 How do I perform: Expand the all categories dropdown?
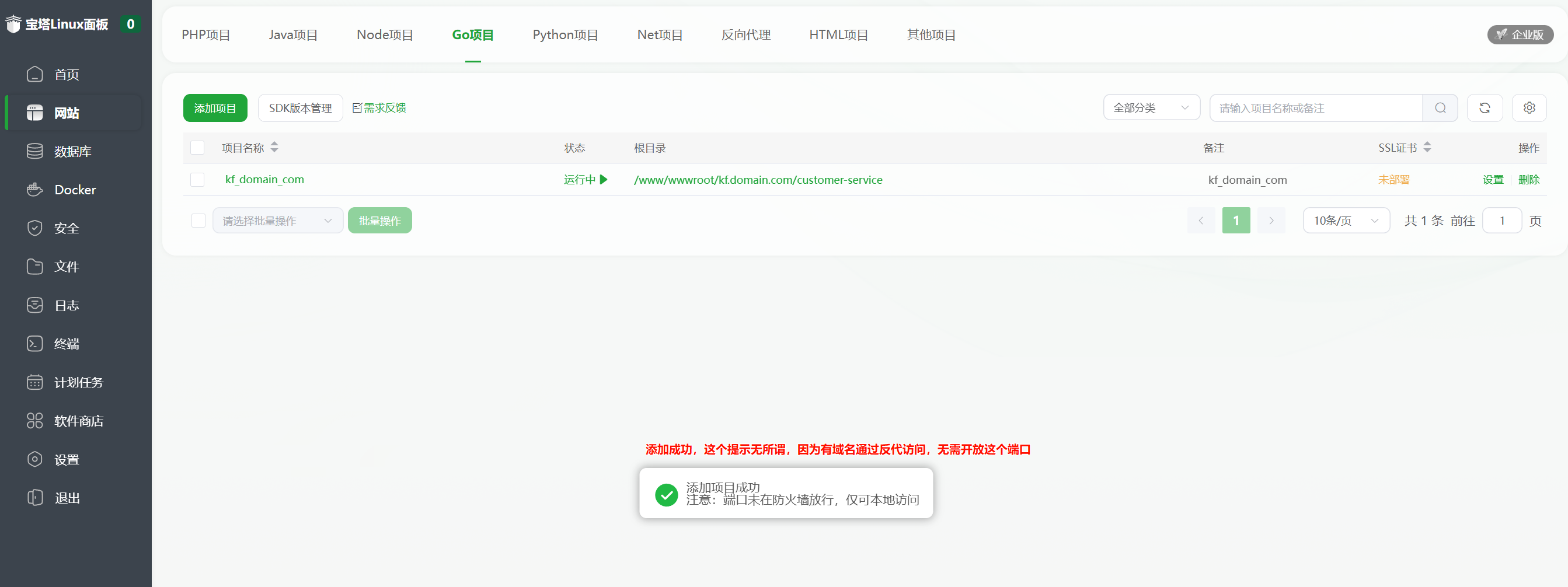coord(1151,109)
